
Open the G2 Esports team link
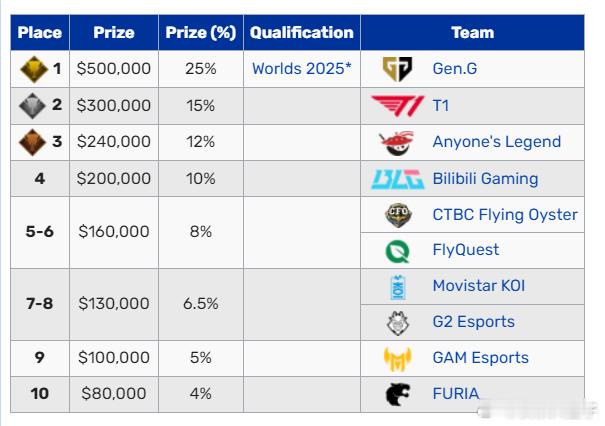pos(473,321)
